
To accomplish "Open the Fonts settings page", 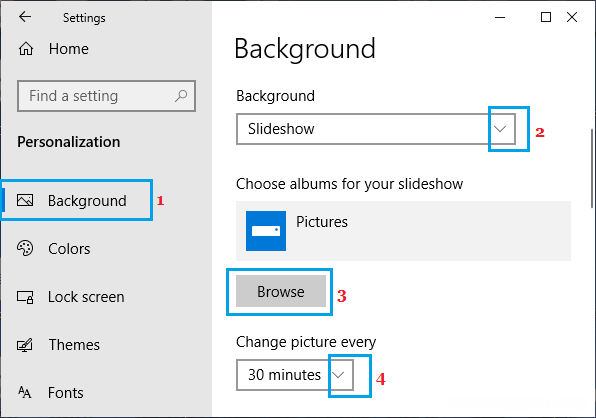I will (x=65, y=393).
